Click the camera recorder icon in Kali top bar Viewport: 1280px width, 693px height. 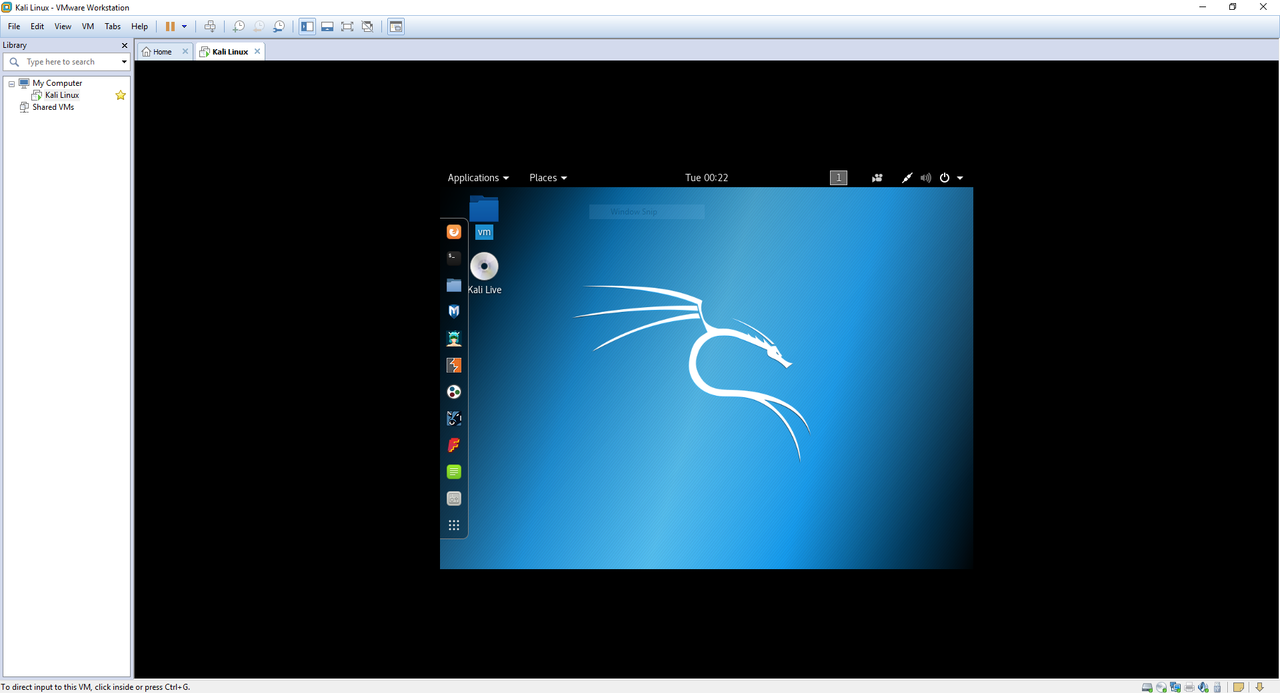pos(877,178)
